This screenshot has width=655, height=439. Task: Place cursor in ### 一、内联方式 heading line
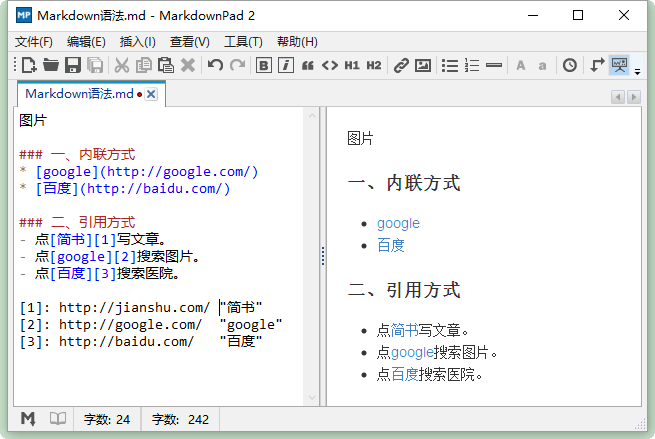tap(77, 155)
